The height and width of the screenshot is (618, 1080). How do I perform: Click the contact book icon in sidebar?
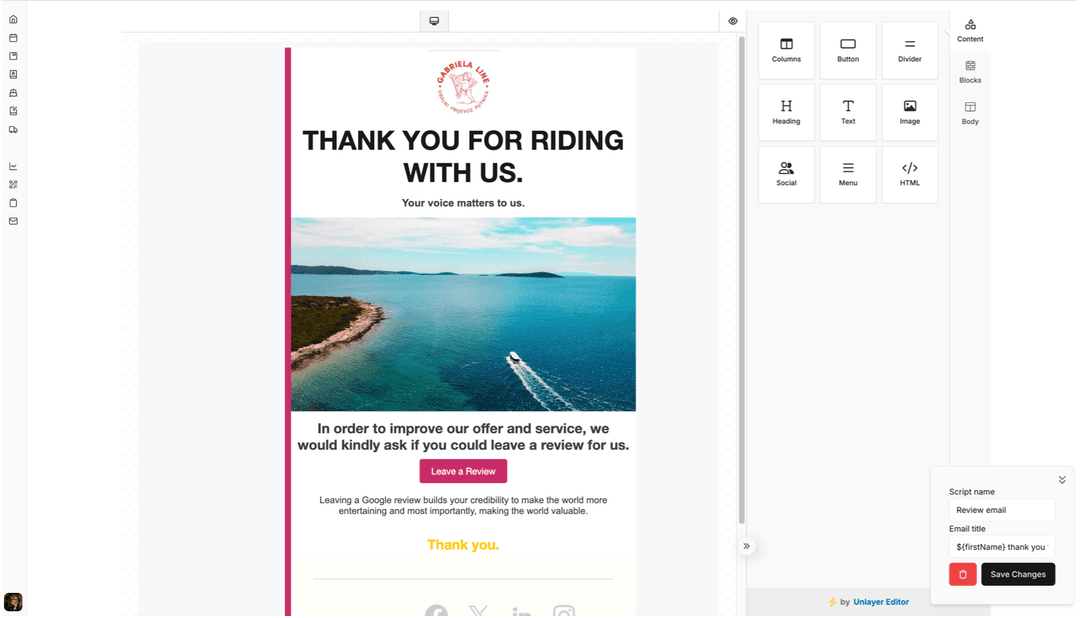(13, 74)
